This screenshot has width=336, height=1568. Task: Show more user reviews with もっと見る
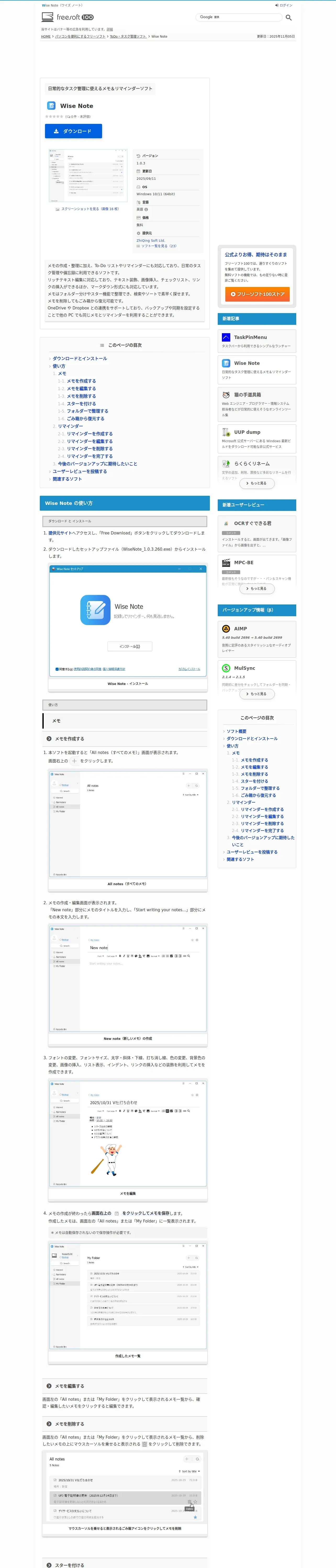[x=257, y=589]
